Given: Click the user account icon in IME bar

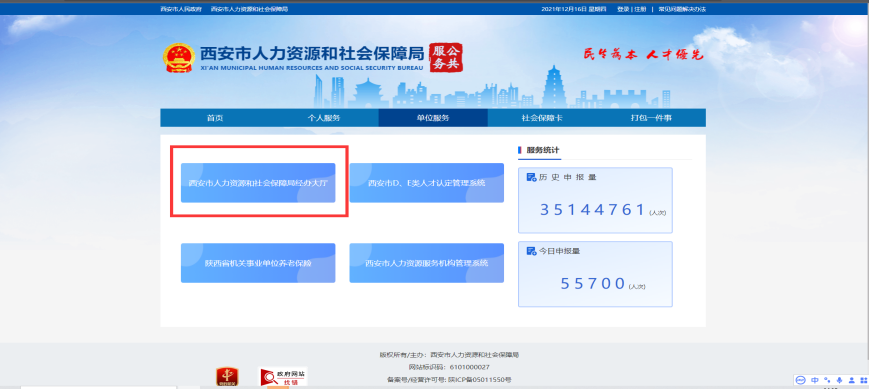Looking at the screenshot, I should pos(852,380).
